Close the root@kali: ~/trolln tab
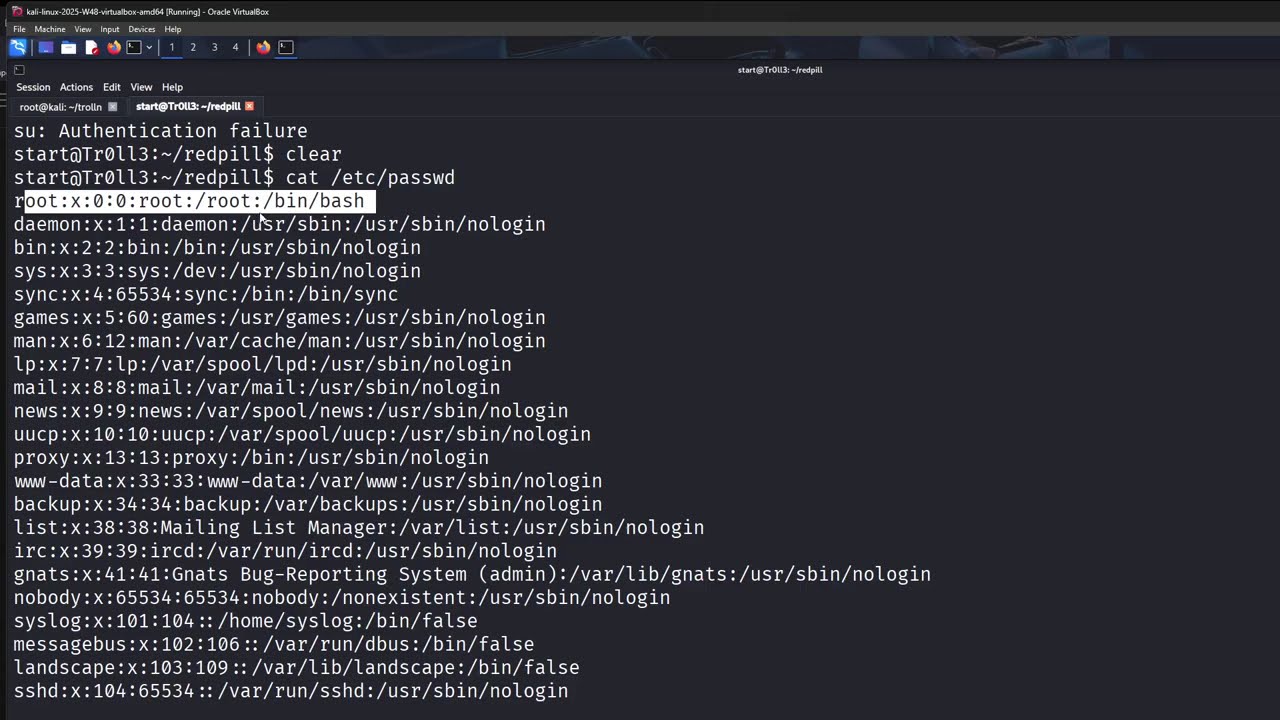 tap(112, 106)
